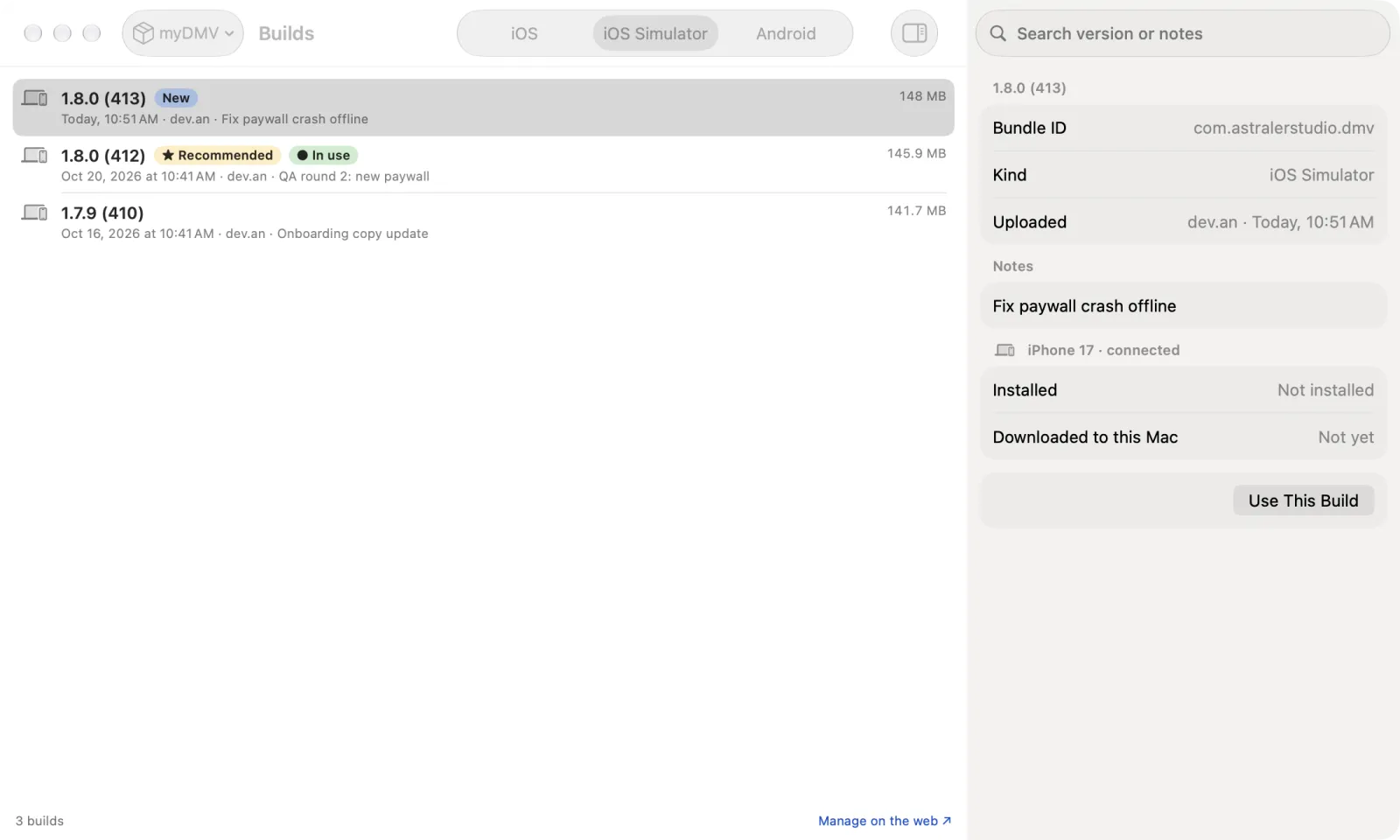Focus the Search version or notes field
This screenshot has height=840, width=1400.
pyautogui.click(x=1182, y=33)
